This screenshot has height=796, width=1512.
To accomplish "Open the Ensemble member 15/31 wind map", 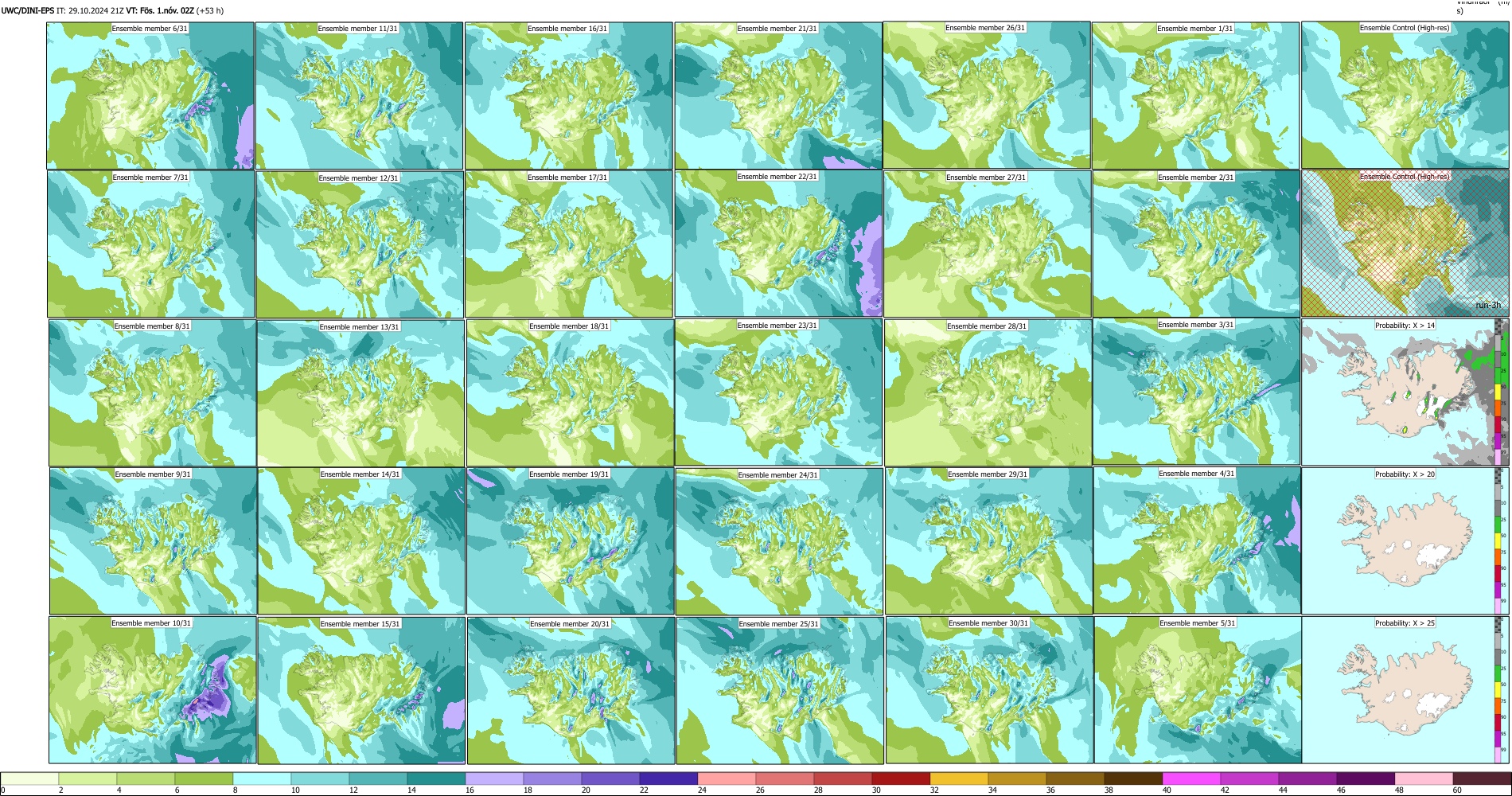I will tap(361, 690).
